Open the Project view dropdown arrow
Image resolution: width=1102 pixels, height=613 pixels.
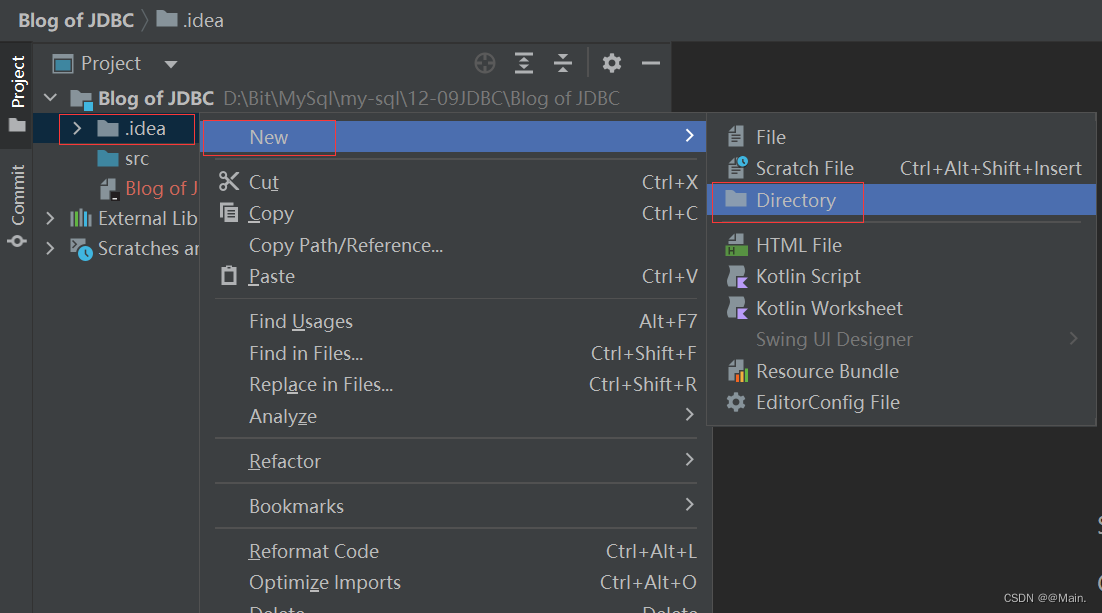[171, 64]
